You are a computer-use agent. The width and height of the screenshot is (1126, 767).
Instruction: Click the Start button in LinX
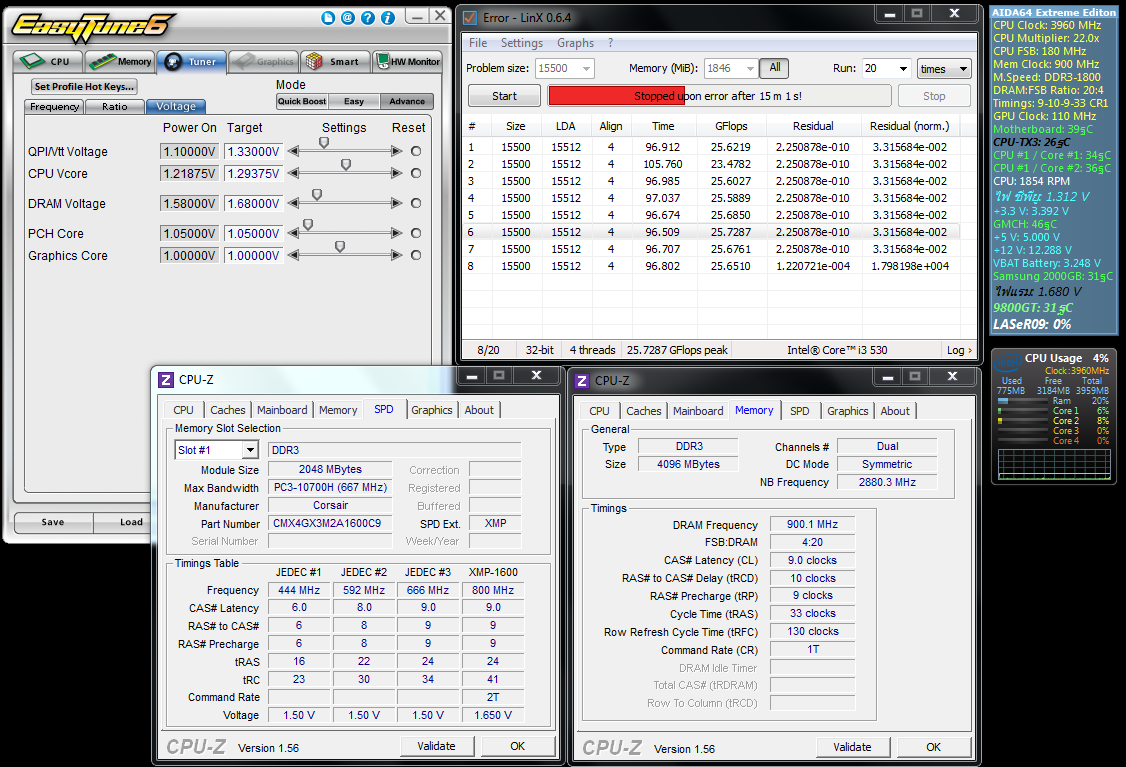click(x=504, y=96)
